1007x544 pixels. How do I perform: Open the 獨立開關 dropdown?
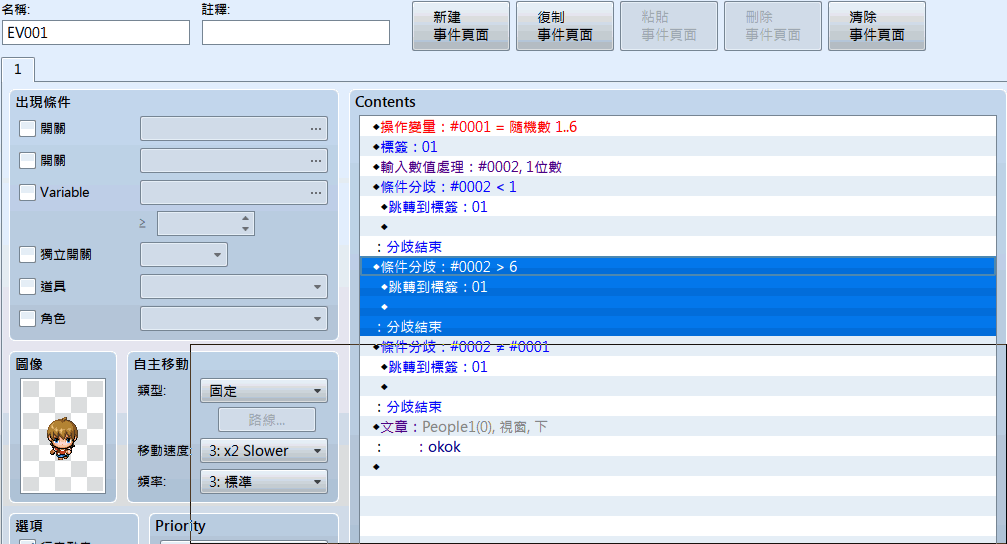[184, 254]
